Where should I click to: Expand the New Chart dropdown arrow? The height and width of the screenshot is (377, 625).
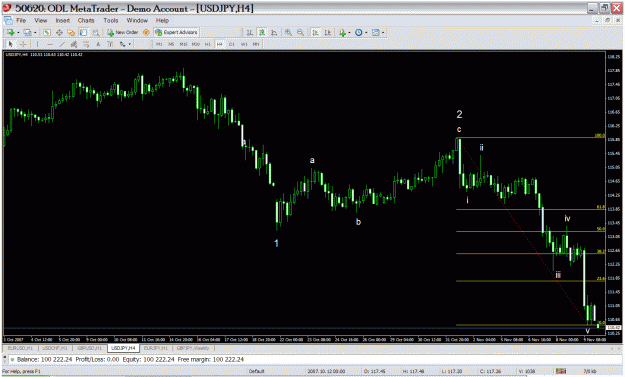tap(18, 33)
